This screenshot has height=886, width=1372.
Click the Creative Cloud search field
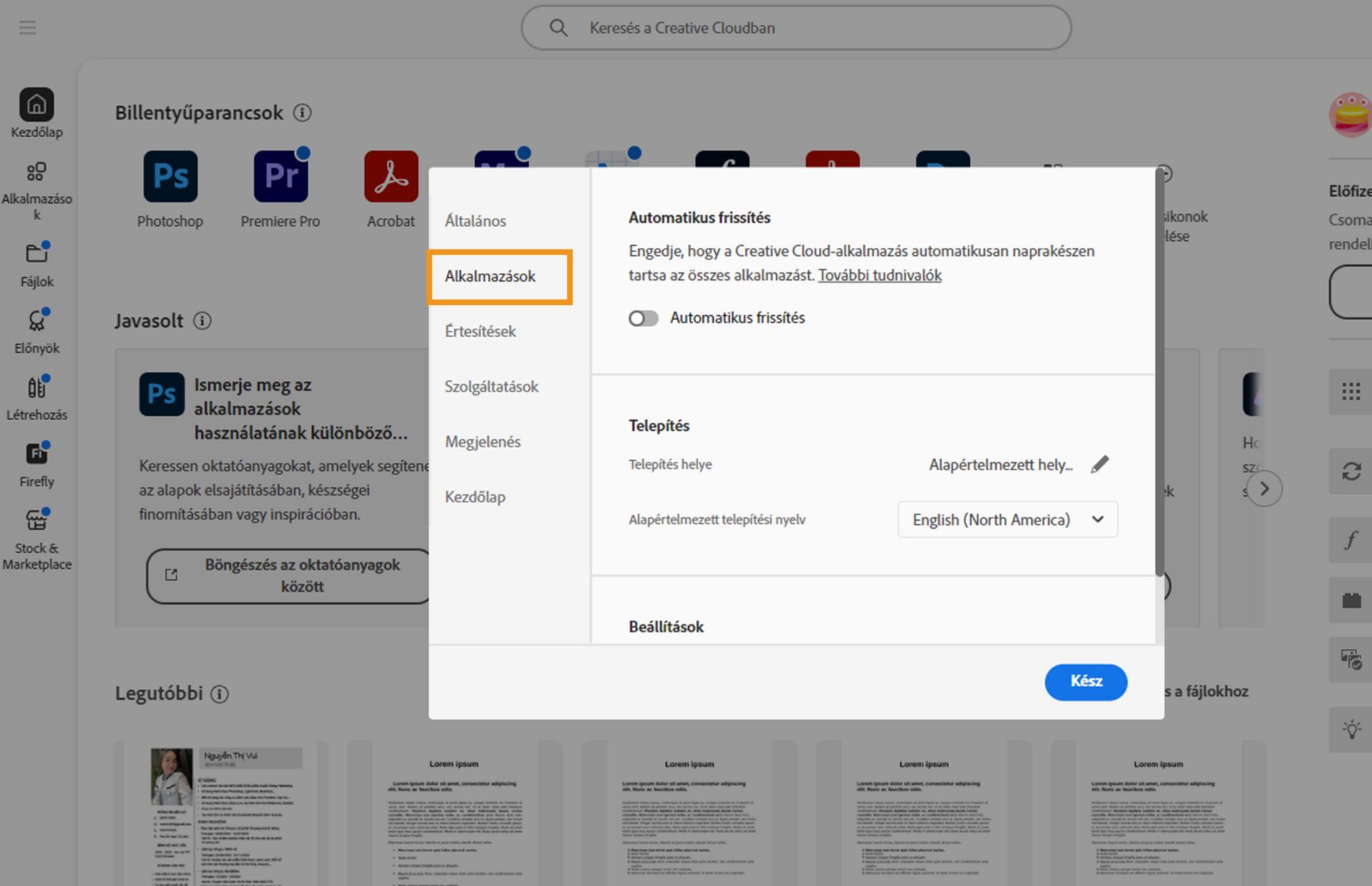[x=796, y=28]
